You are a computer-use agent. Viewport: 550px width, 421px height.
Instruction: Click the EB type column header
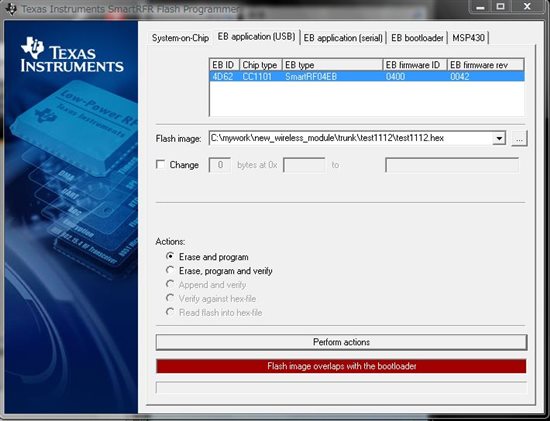[332, 65]
